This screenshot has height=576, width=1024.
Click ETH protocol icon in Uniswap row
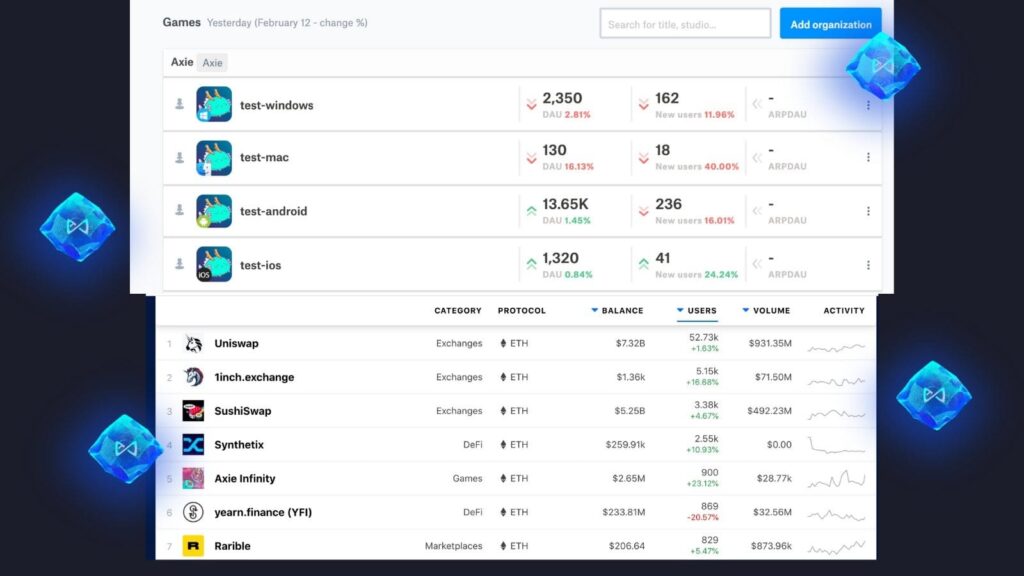click(503, 344)
